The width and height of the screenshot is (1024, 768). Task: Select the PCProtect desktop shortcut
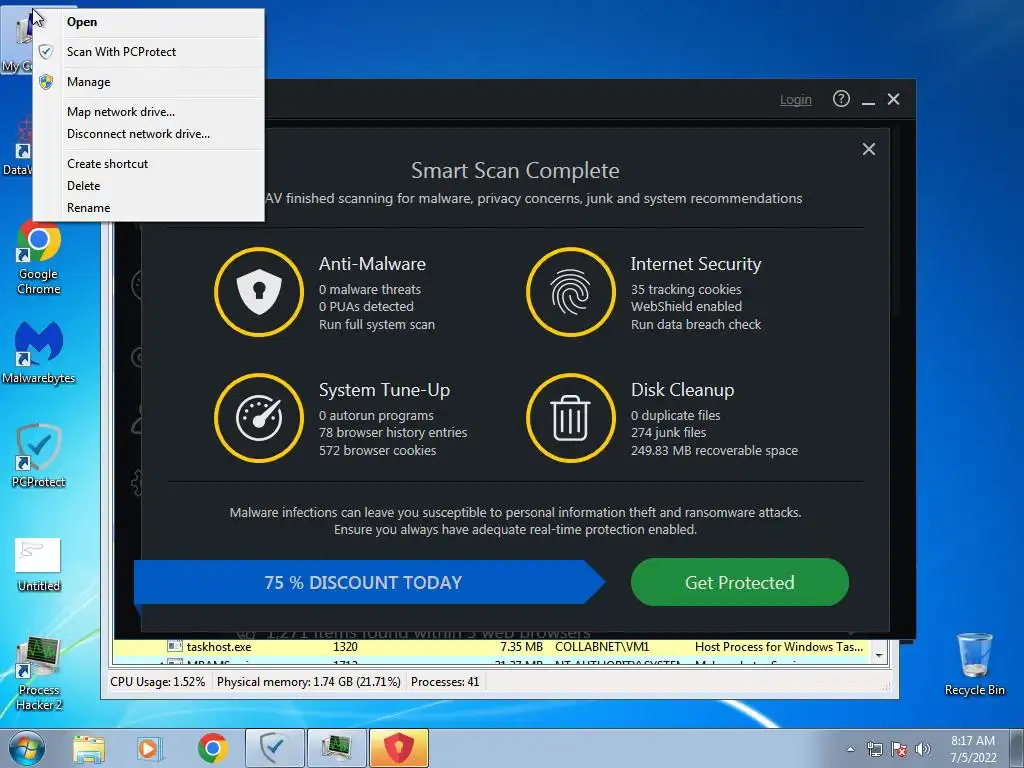(x=39, y=456)
